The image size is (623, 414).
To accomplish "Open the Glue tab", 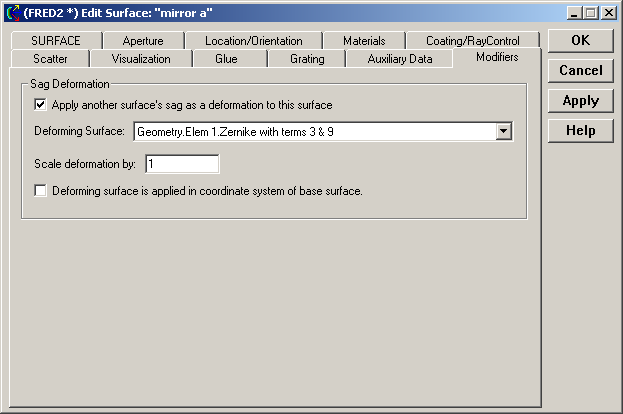I will [226, 59].
